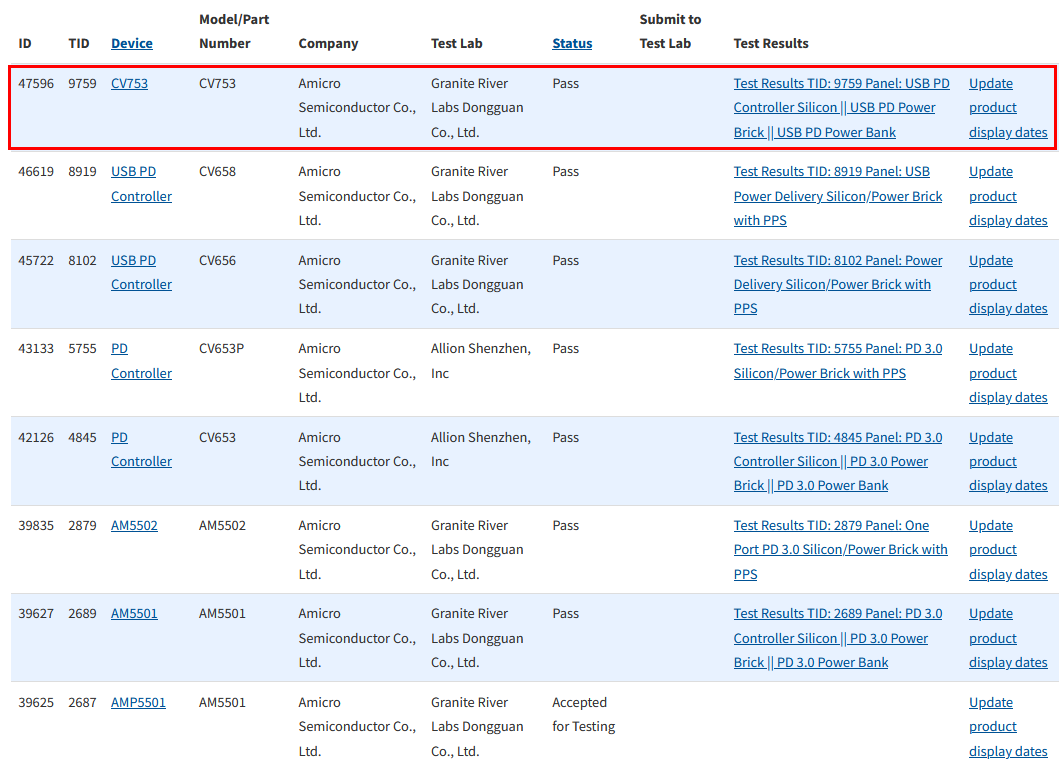View Test Results TID: 8102

tap(838, 284)
